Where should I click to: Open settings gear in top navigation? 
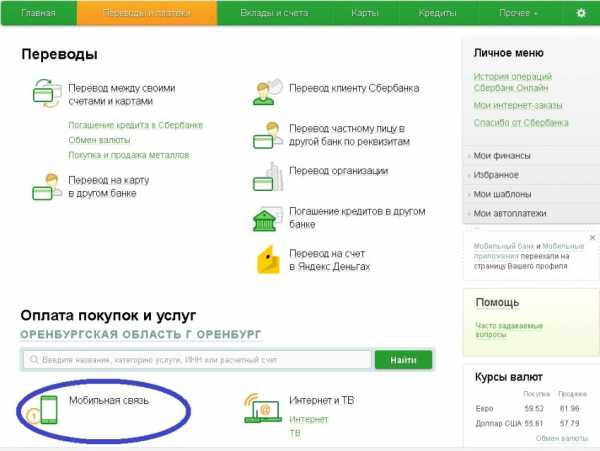[581, 13]
